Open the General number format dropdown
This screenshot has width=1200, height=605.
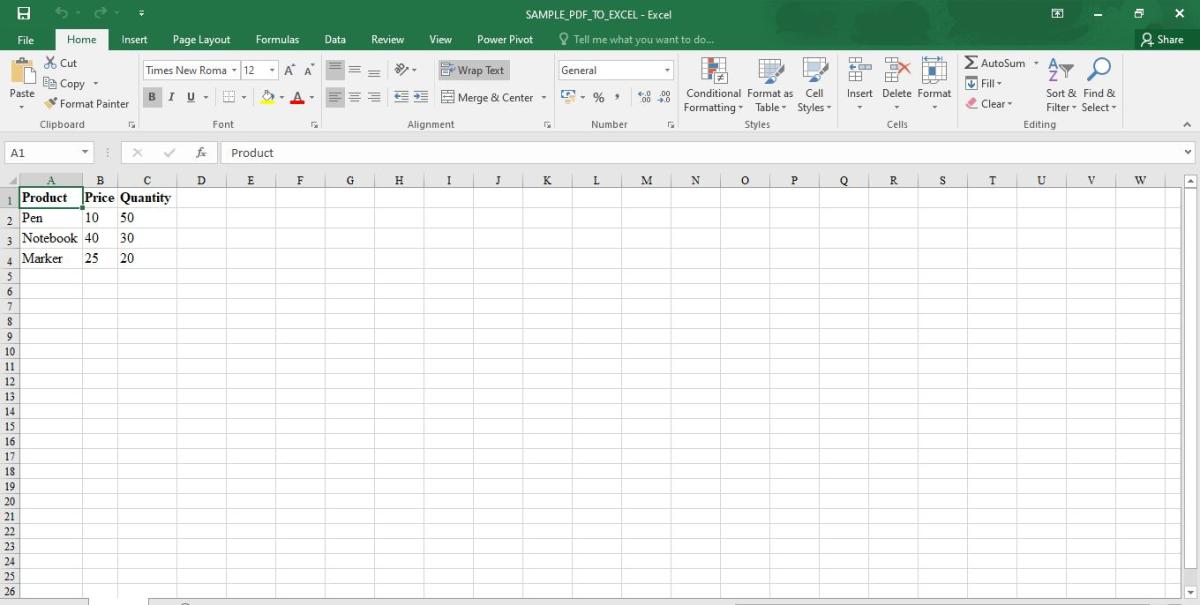[x=667, y=70]
